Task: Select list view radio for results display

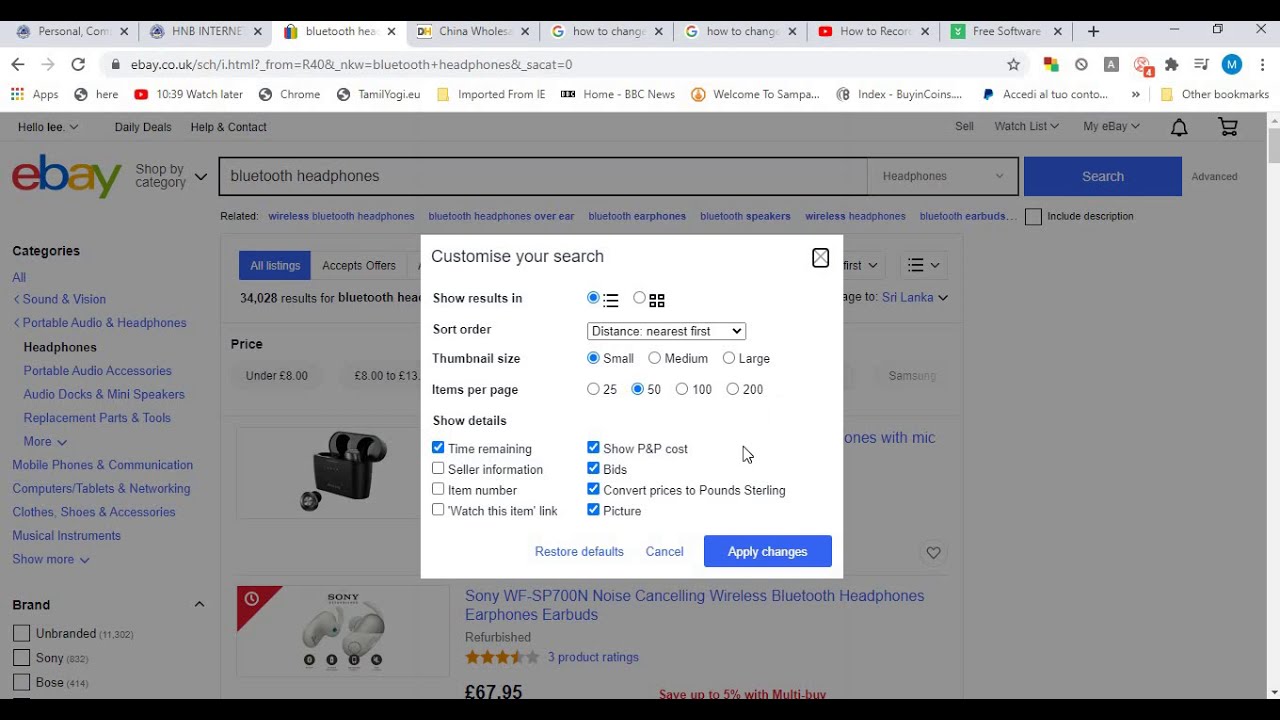Action: 593,298
